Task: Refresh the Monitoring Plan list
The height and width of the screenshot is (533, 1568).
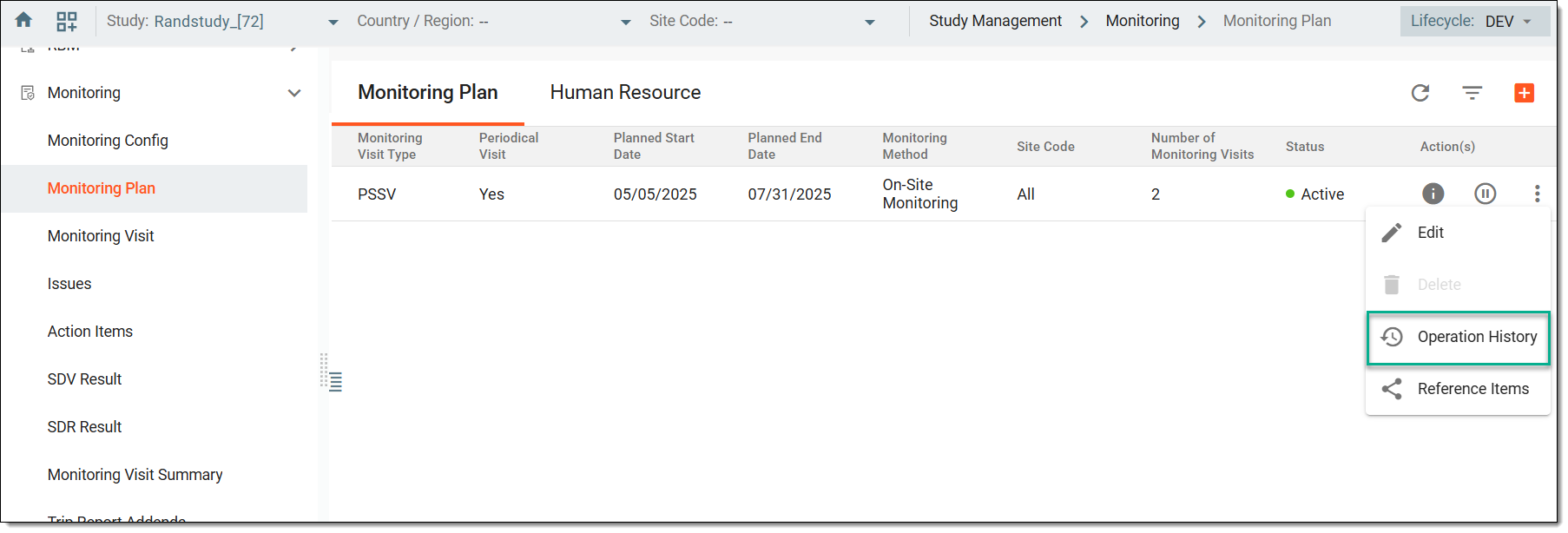Action: (x=1420, y=93)
